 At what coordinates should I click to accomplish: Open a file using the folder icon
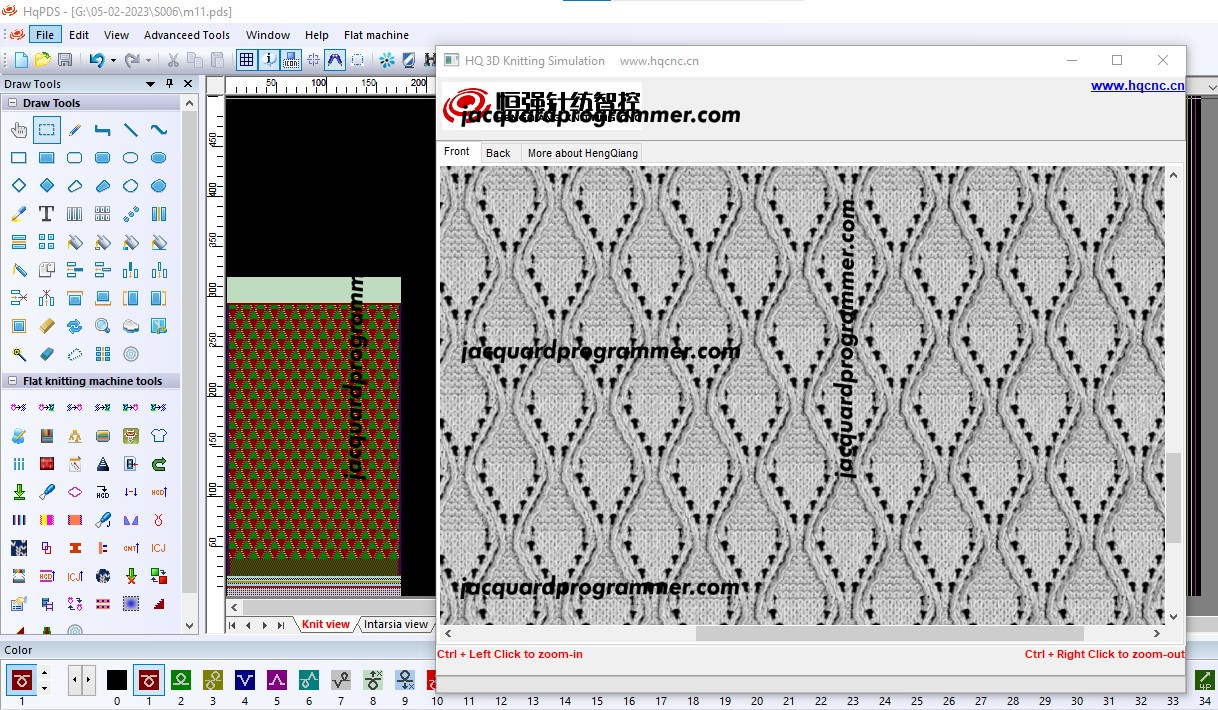tap(43, 60)
